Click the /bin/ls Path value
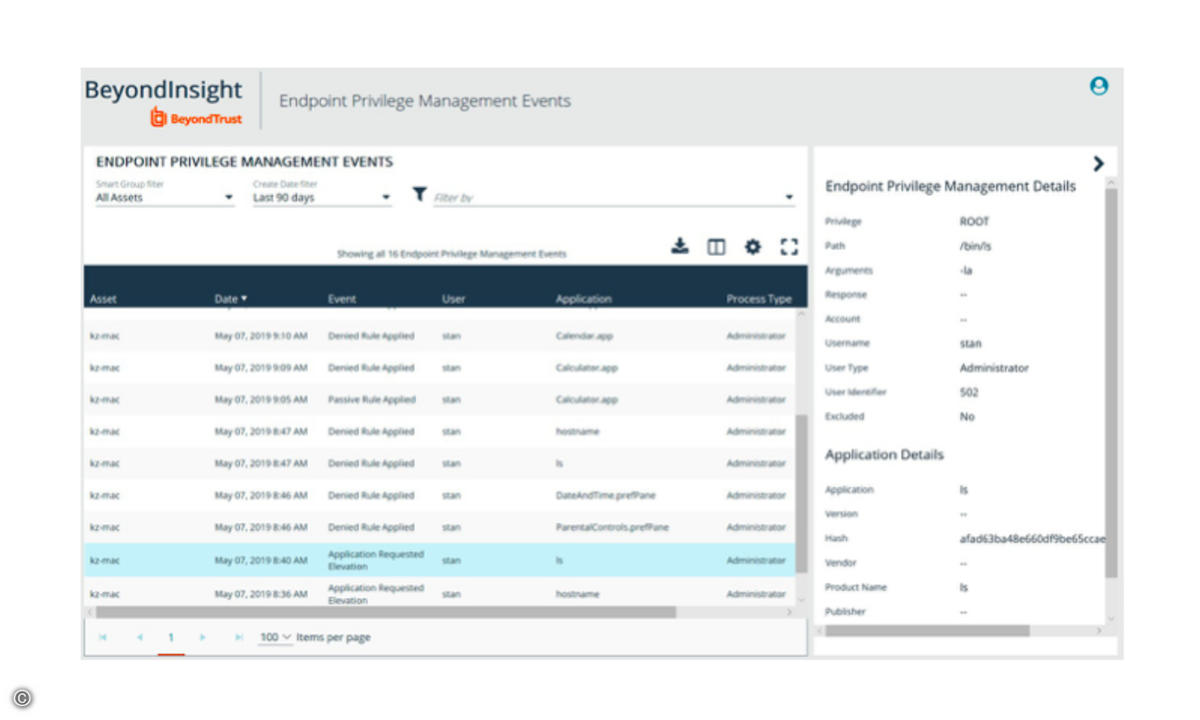The height and width of the screenshot is (720, 1200). (974, 246)
